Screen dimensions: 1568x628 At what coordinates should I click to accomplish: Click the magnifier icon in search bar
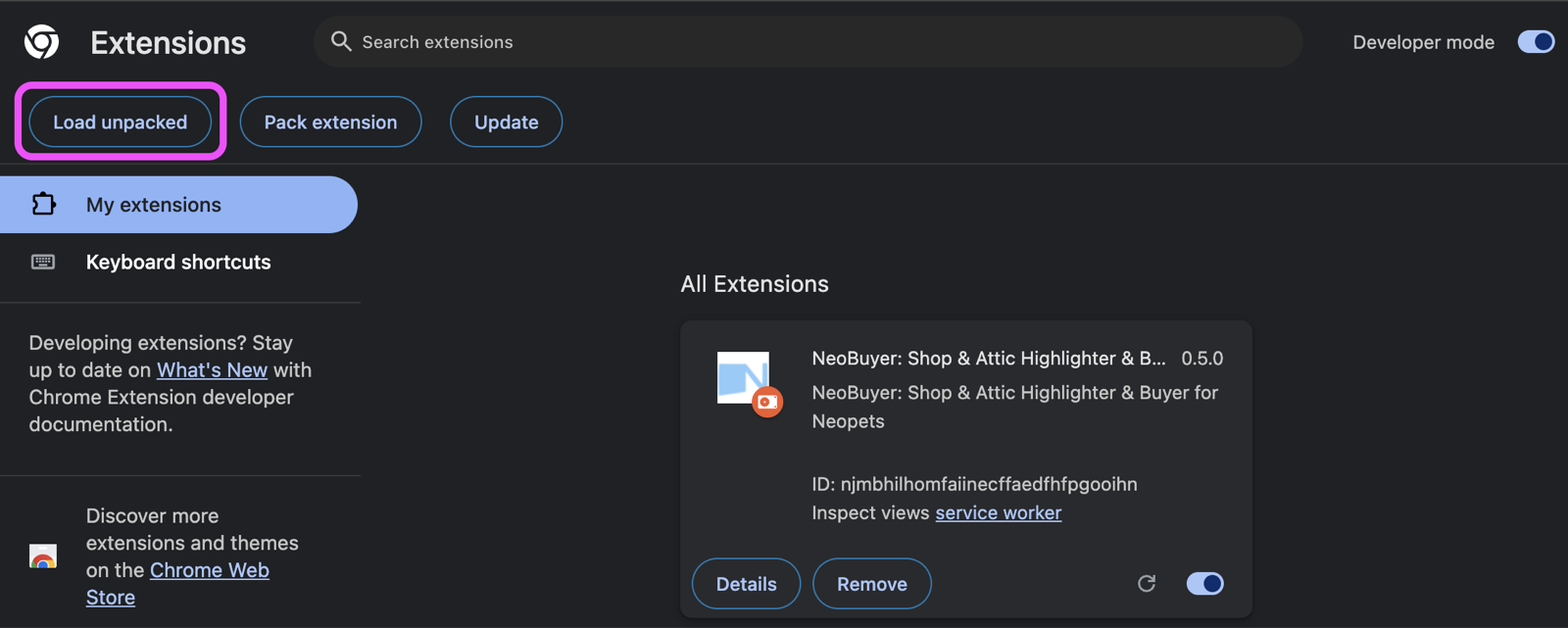click(x=341, y=41)
